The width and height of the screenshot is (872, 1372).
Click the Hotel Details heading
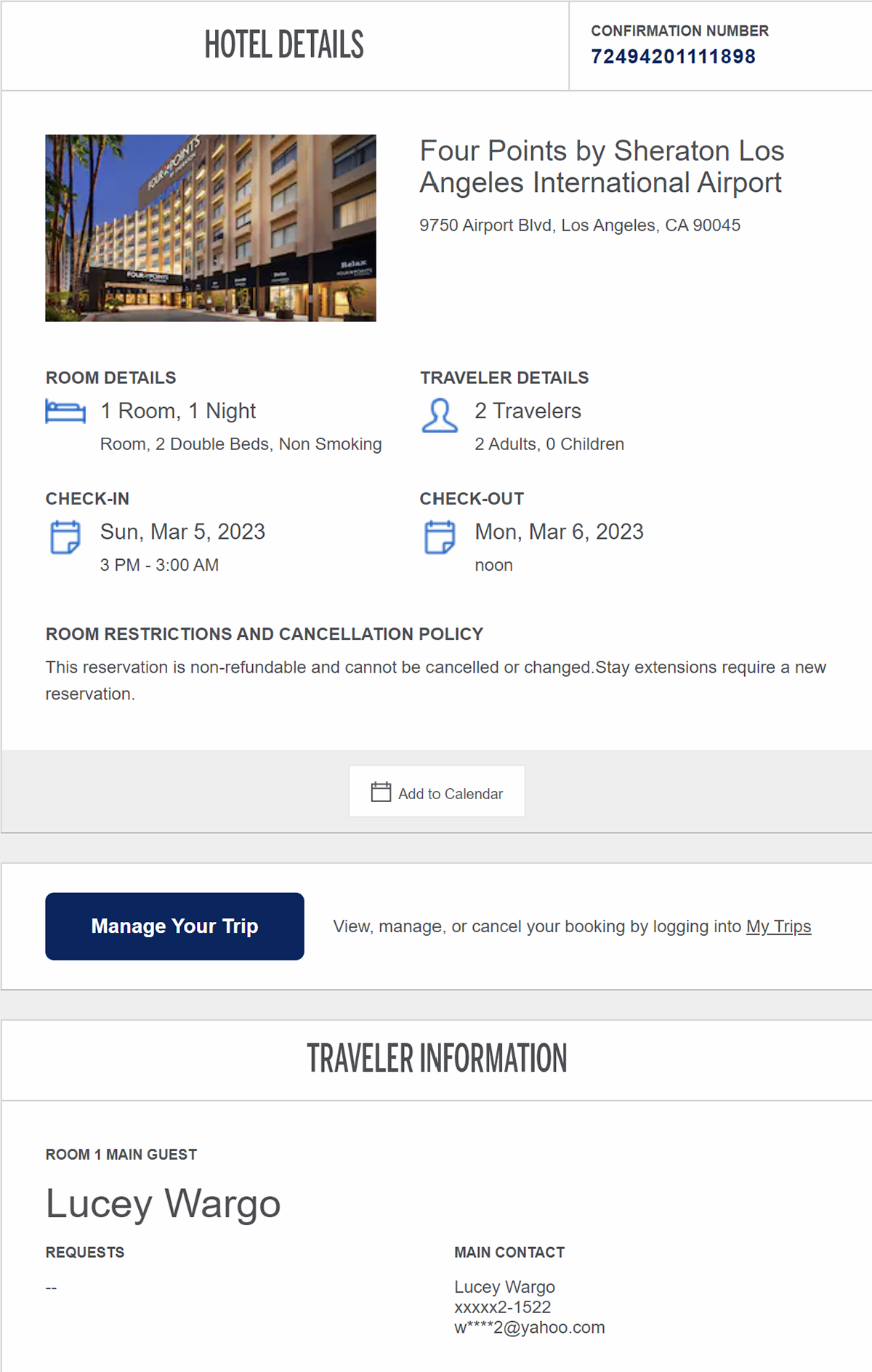[284, 45]
